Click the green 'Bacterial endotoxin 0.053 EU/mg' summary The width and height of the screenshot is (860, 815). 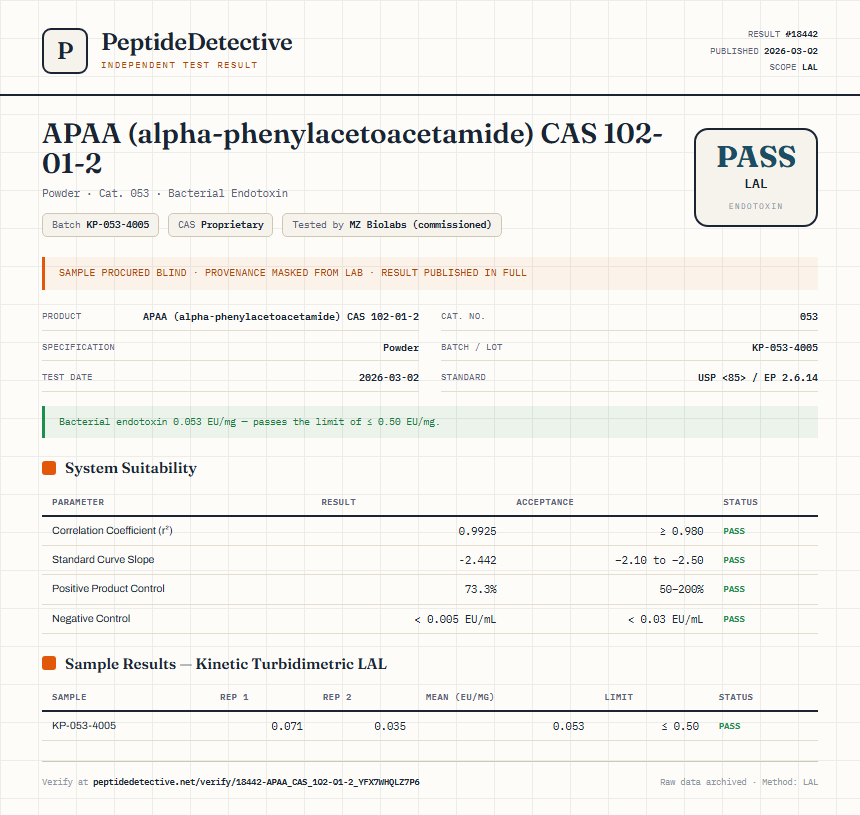(x=430, y=422)
